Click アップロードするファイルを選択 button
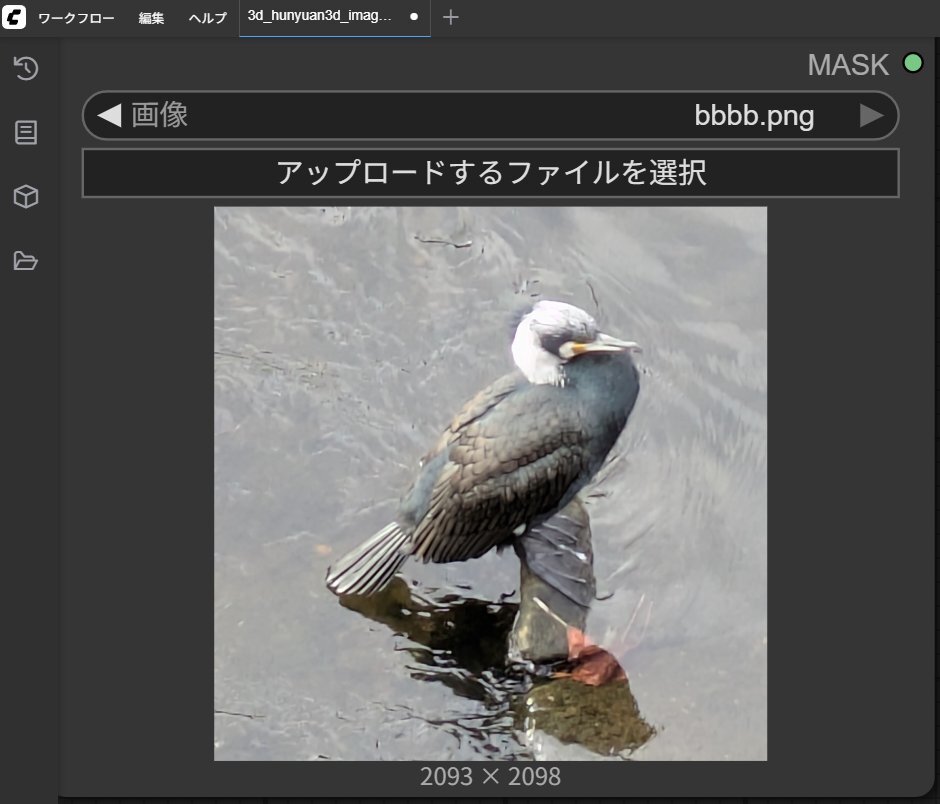 [x=490, y=173]
